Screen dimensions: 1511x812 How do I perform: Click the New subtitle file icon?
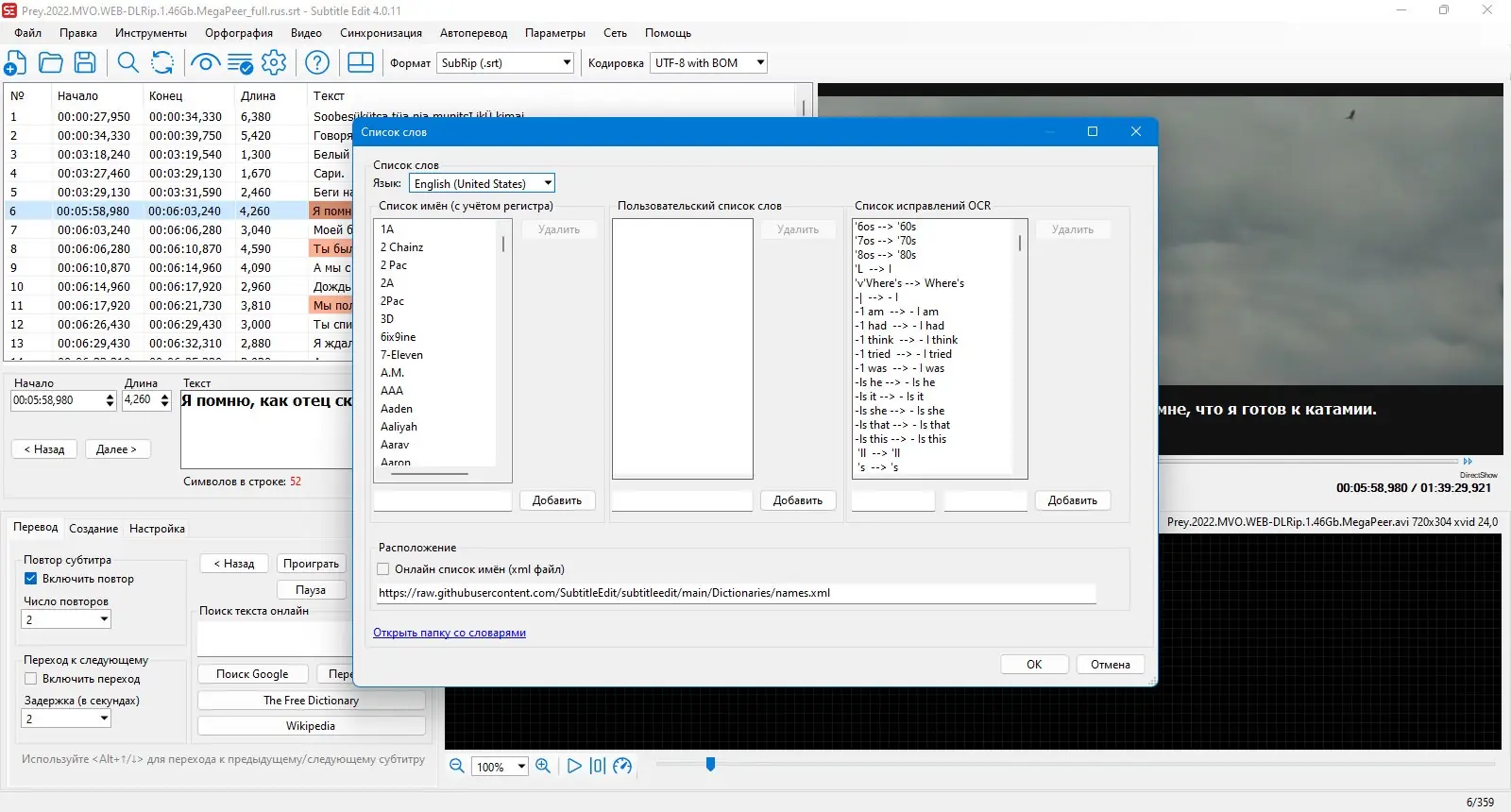[x=15, y=63]
